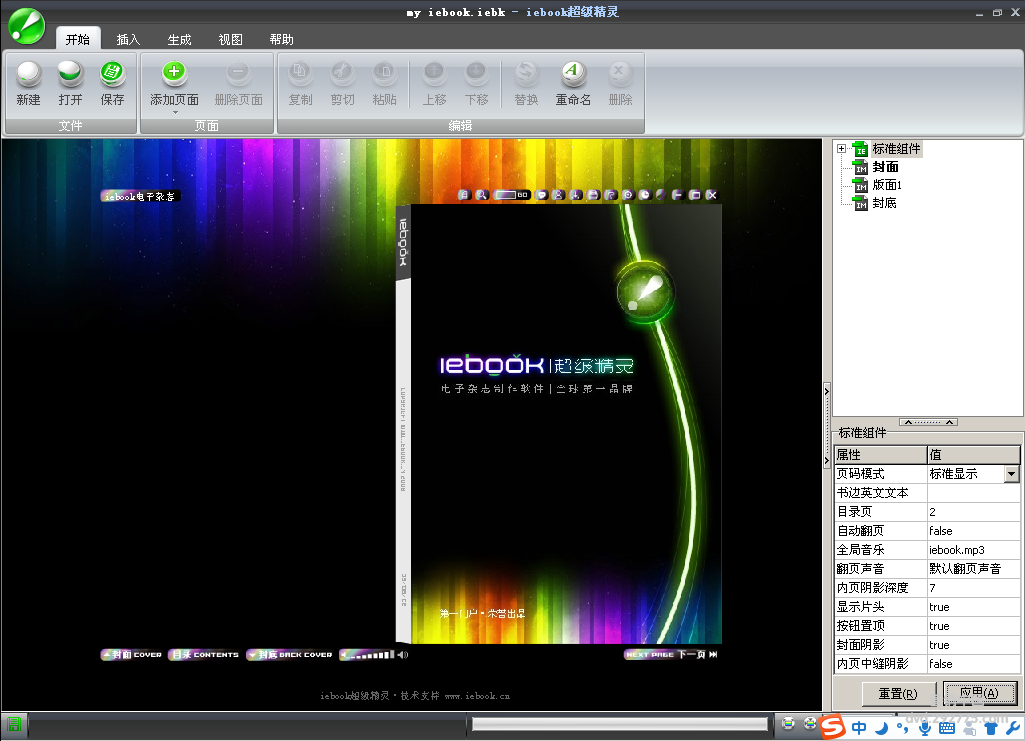The width and height of the screenshot is (1025, 741).
Task: Click the preview download icon
Action: (575, 195)
